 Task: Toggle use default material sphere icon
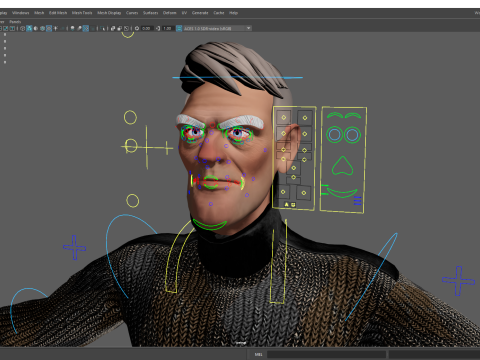pyautogui.click(x=36, y=28)
